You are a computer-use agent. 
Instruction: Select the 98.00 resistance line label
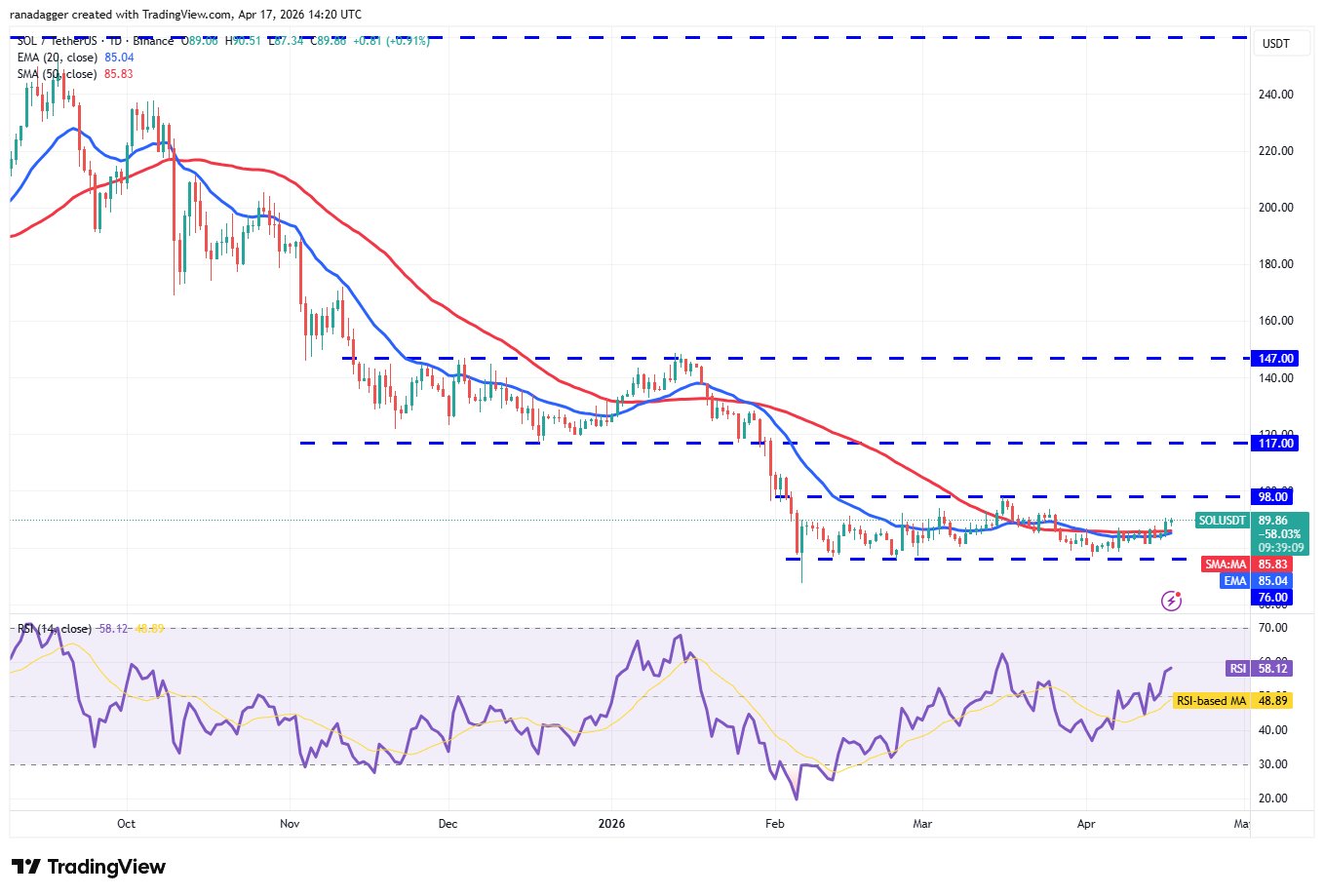[1274, 497]
